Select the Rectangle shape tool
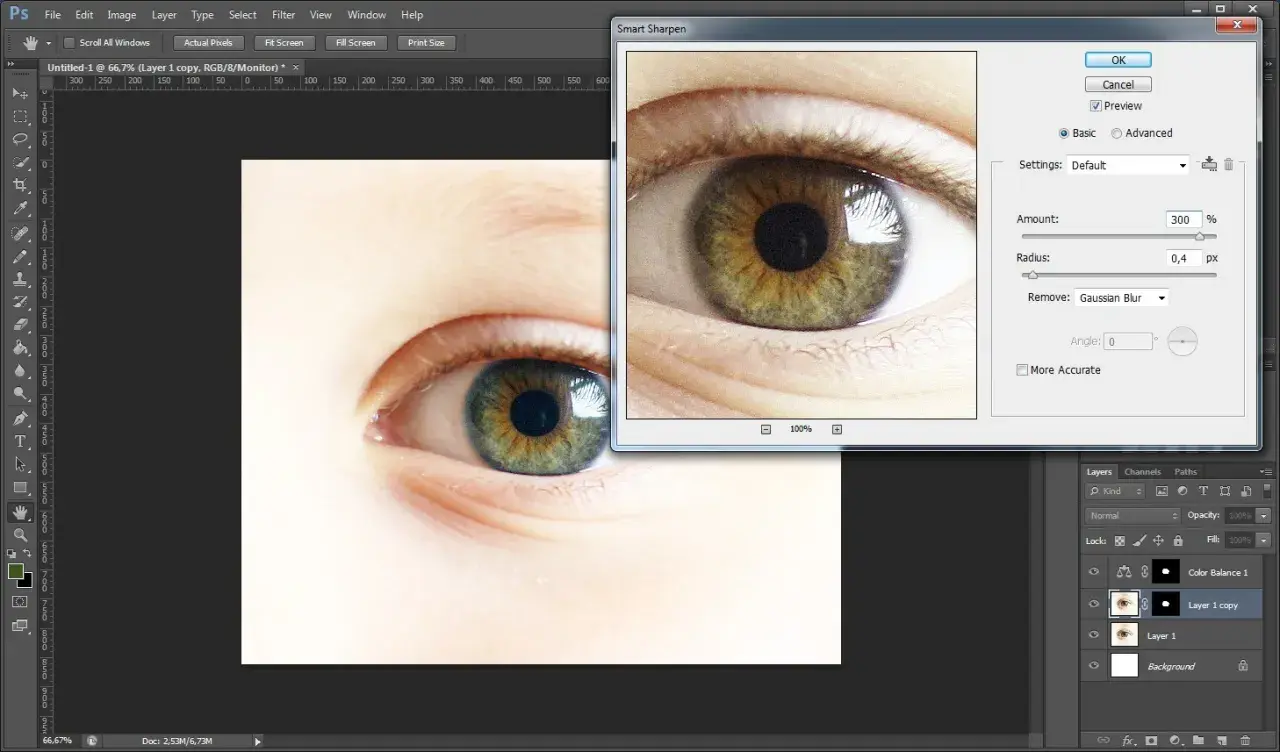The height and width of the screenshot is (752, 1280). [20, 488]
